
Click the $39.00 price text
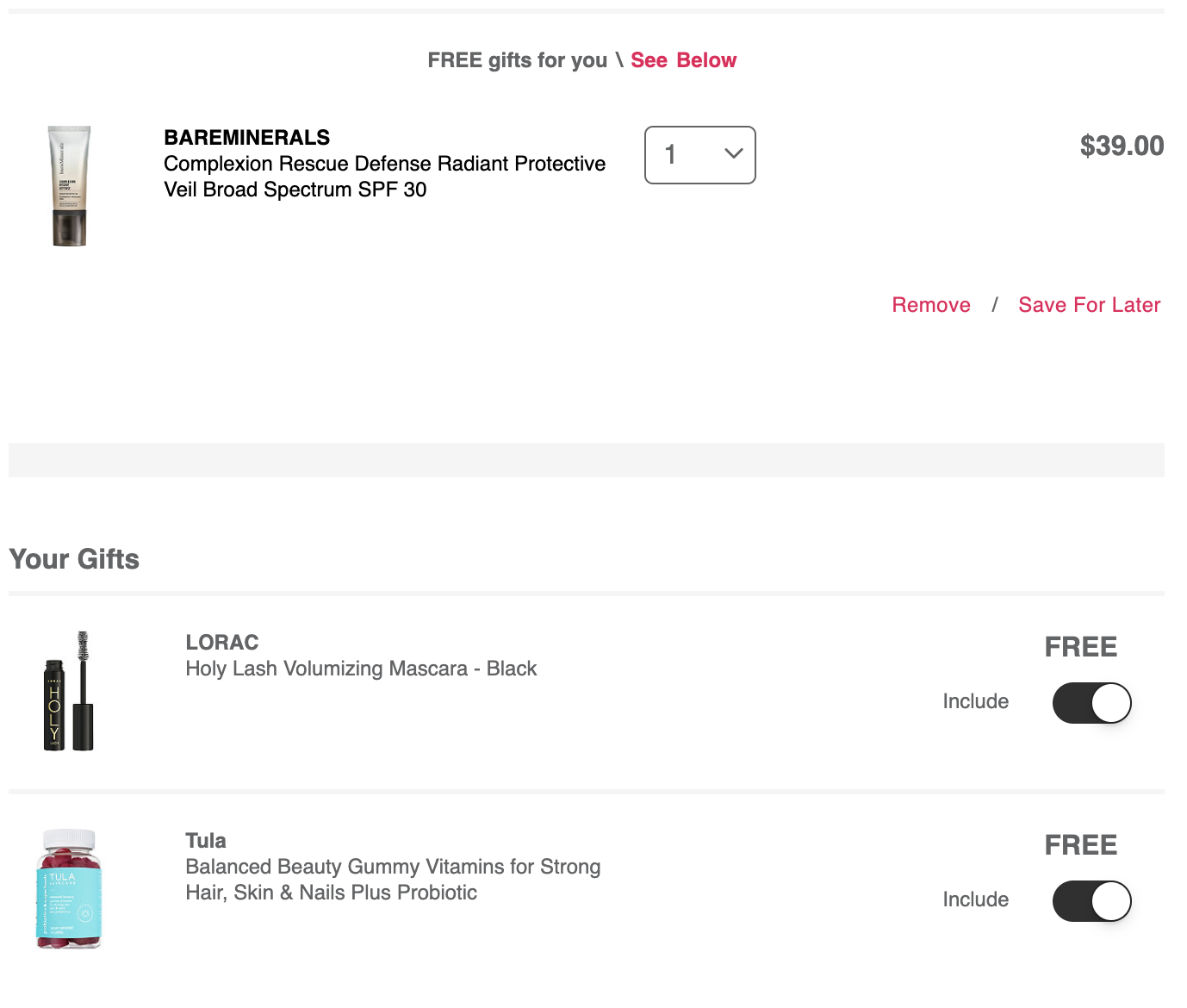tap(1122, 146)
